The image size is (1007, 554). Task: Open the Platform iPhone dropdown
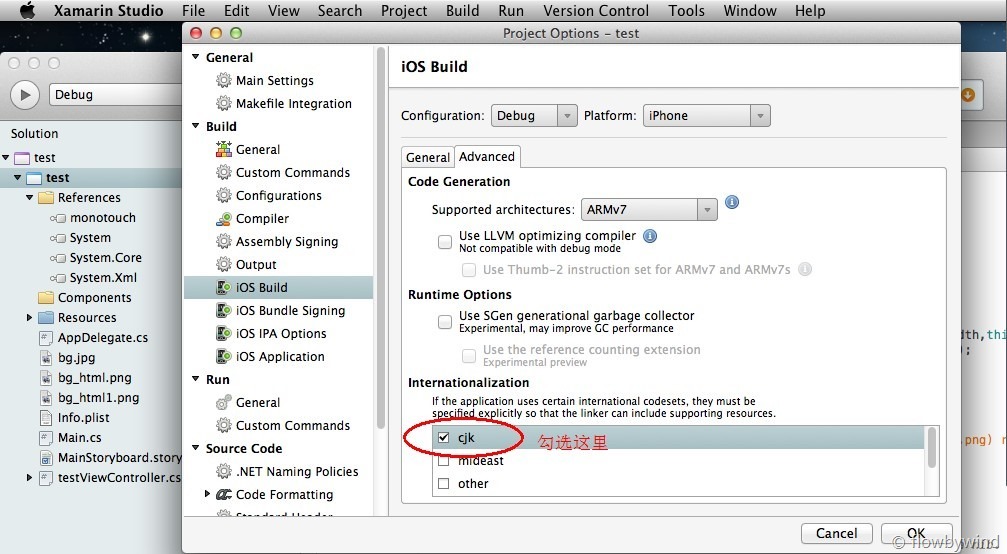[x=706, y=116]
